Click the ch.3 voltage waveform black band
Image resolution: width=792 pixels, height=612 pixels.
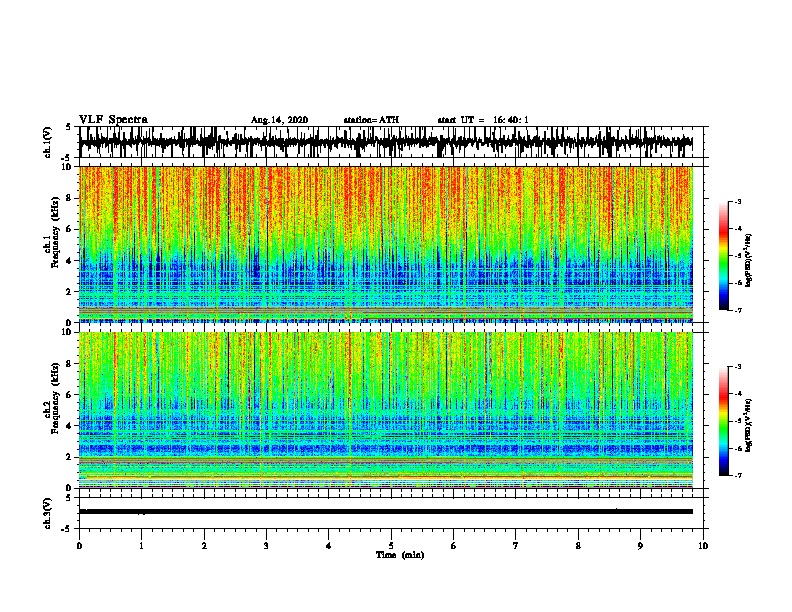[x=386, y=512]
